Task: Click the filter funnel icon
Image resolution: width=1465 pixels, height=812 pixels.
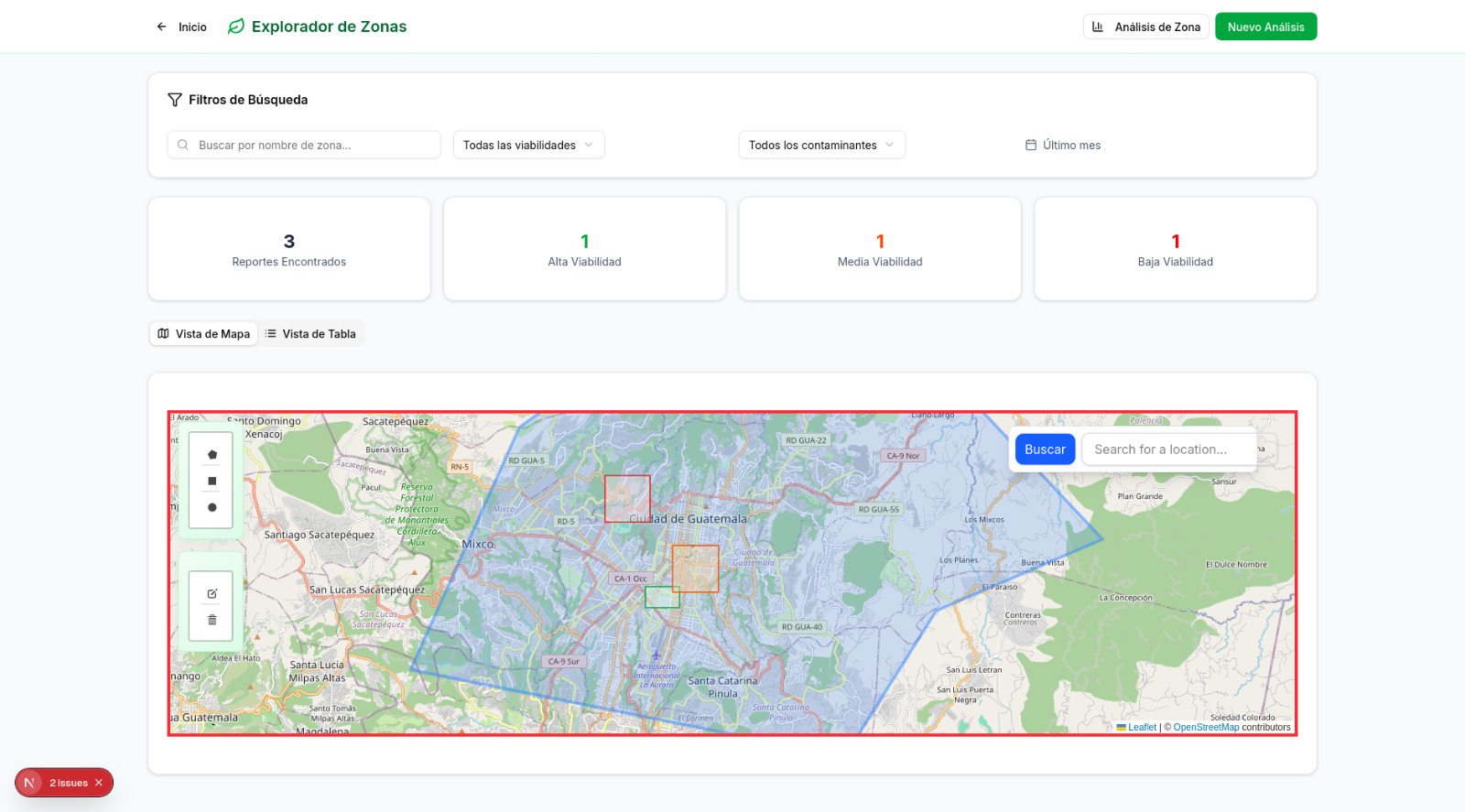Action: point(175,100)
